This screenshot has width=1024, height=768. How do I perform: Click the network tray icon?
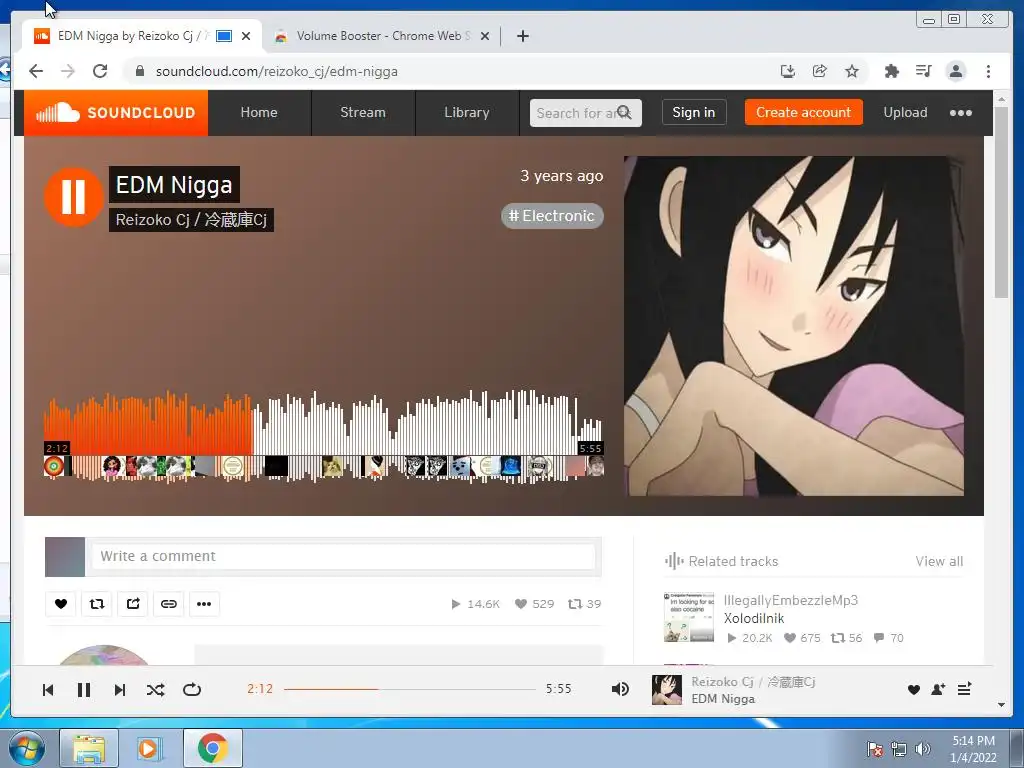click(899, 749)
